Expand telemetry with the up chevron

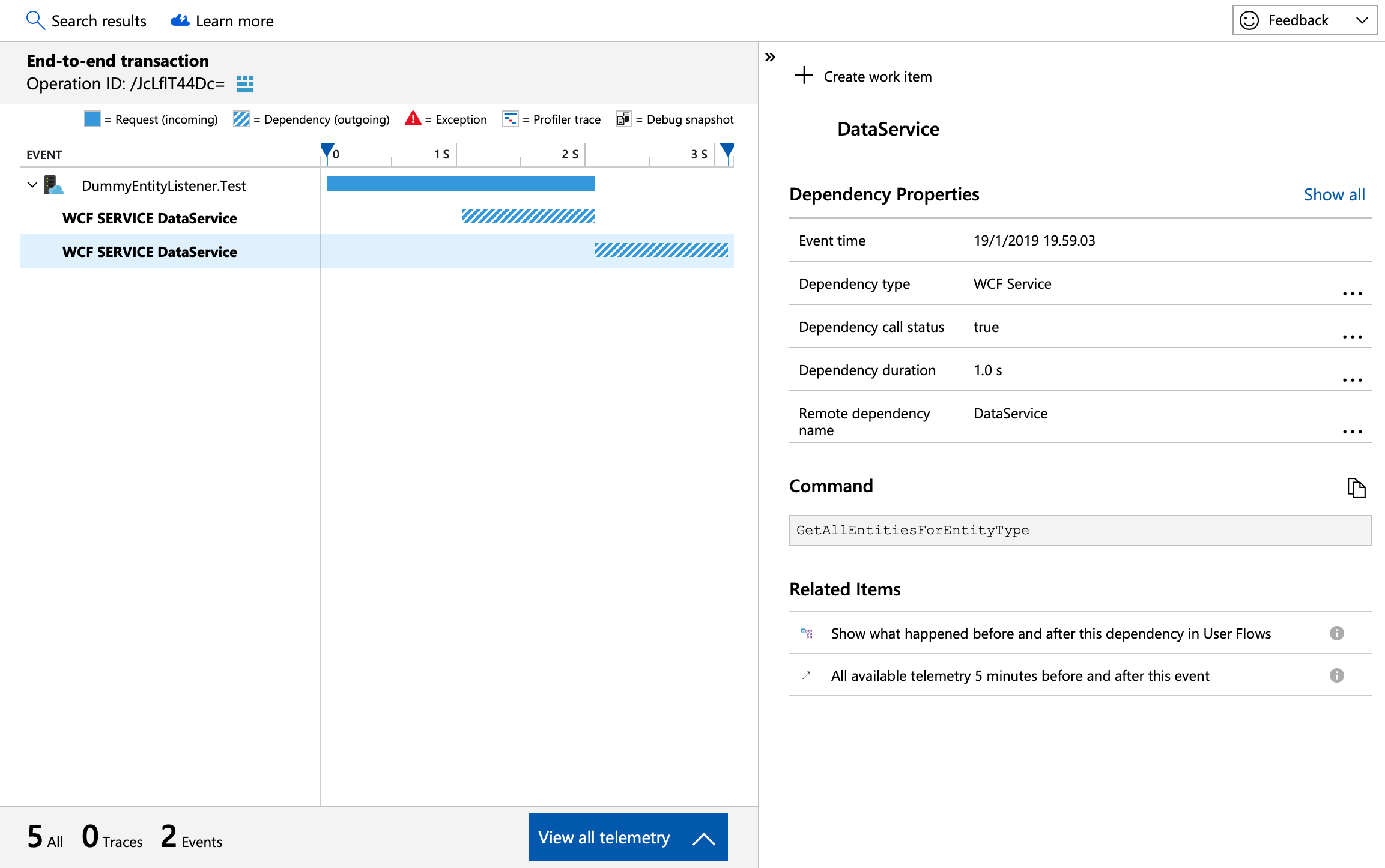[x=703, y=839]
